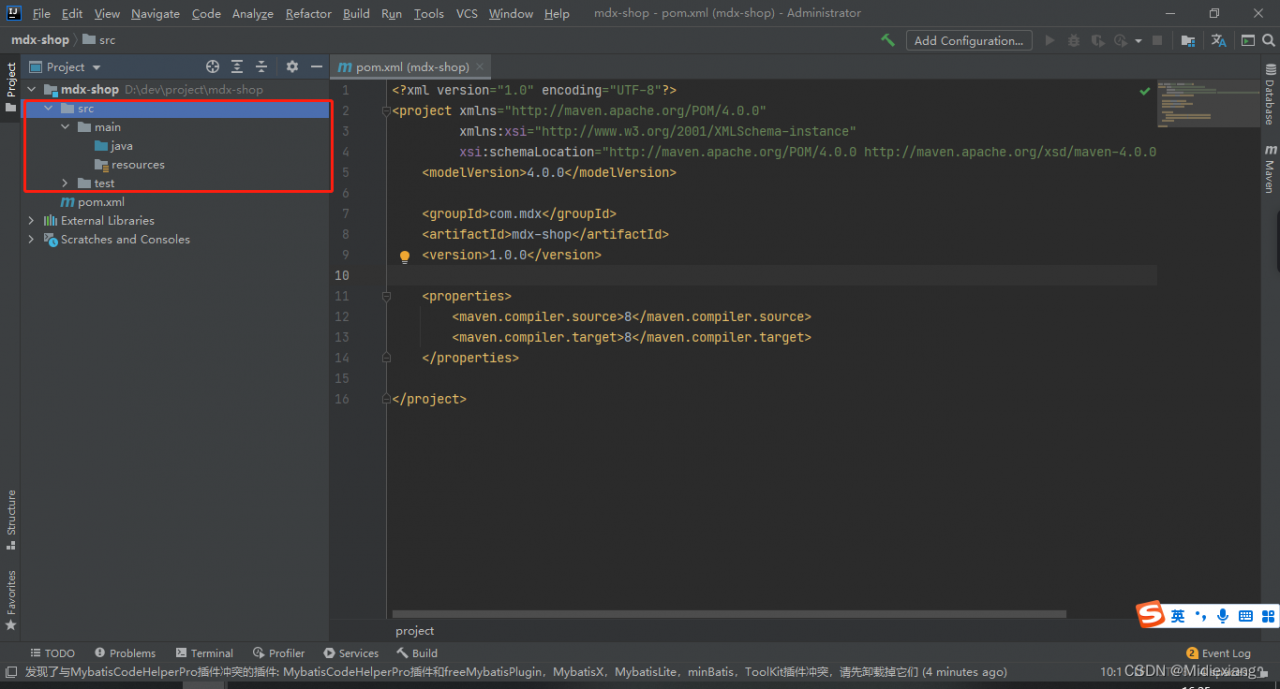
Task: Click the locate/select opened file crosshair icon
Action: tap(212, 67)
